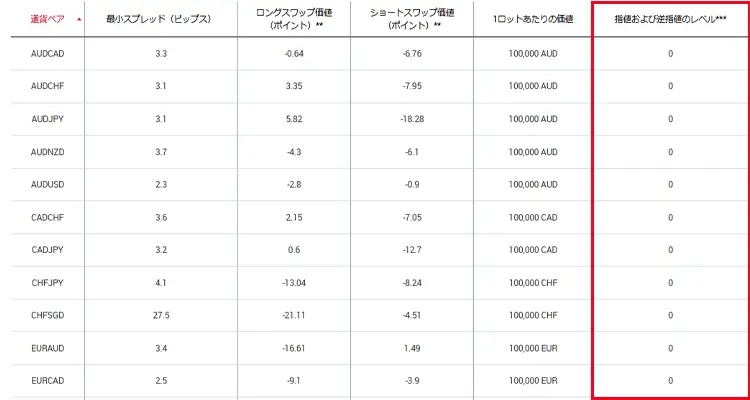Click the CADJPY currency pair

coord(47,250)
